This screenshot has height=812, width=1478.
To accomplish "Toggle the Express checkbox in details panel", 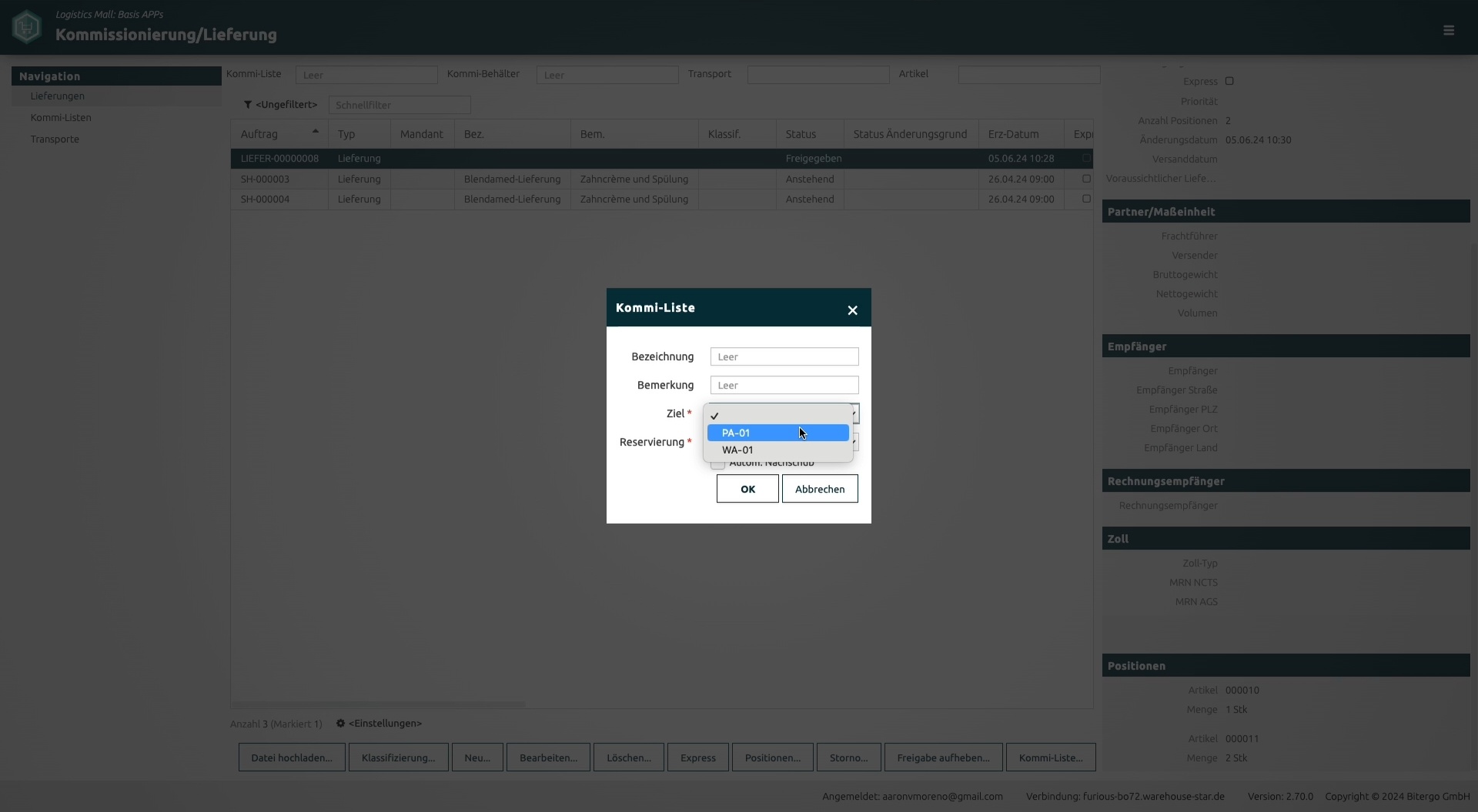I will click(x=1229, y=81).
